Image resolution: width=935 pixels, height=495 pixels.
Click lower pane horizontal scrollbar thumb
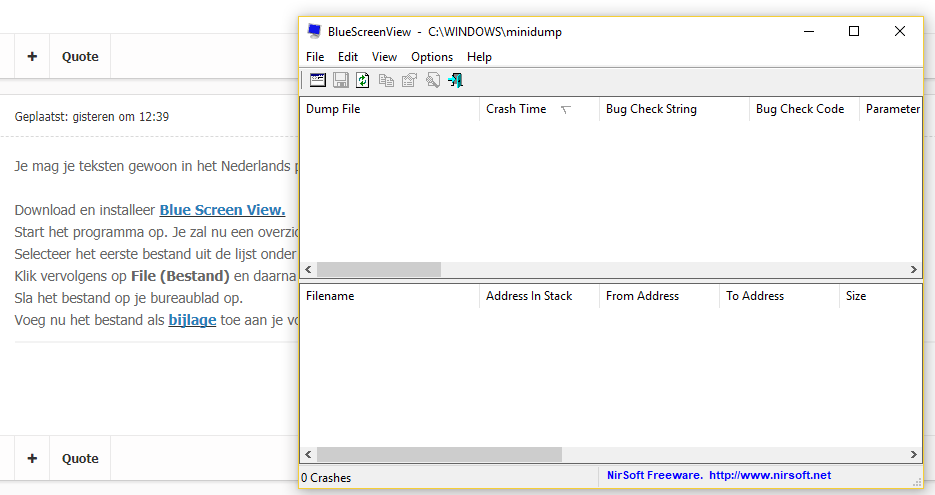coord(439,454)
